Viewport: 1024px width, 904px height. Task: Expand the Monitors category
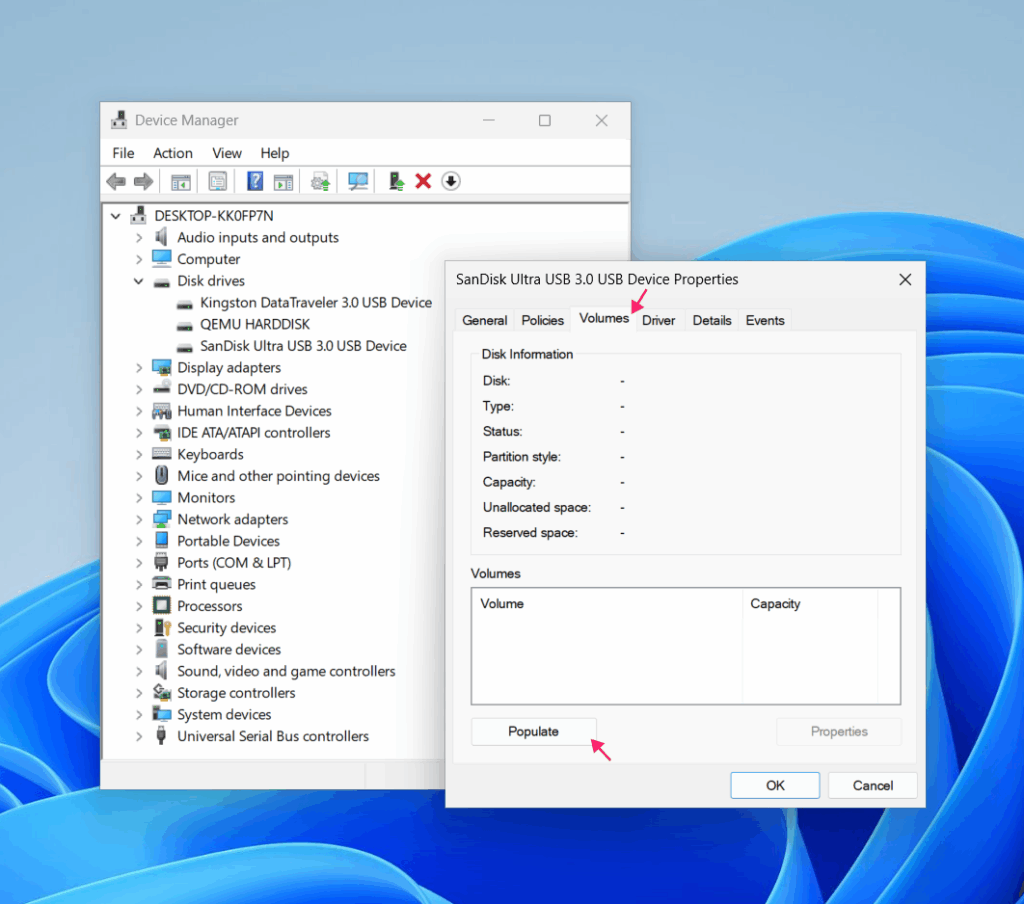pos(138,498)
